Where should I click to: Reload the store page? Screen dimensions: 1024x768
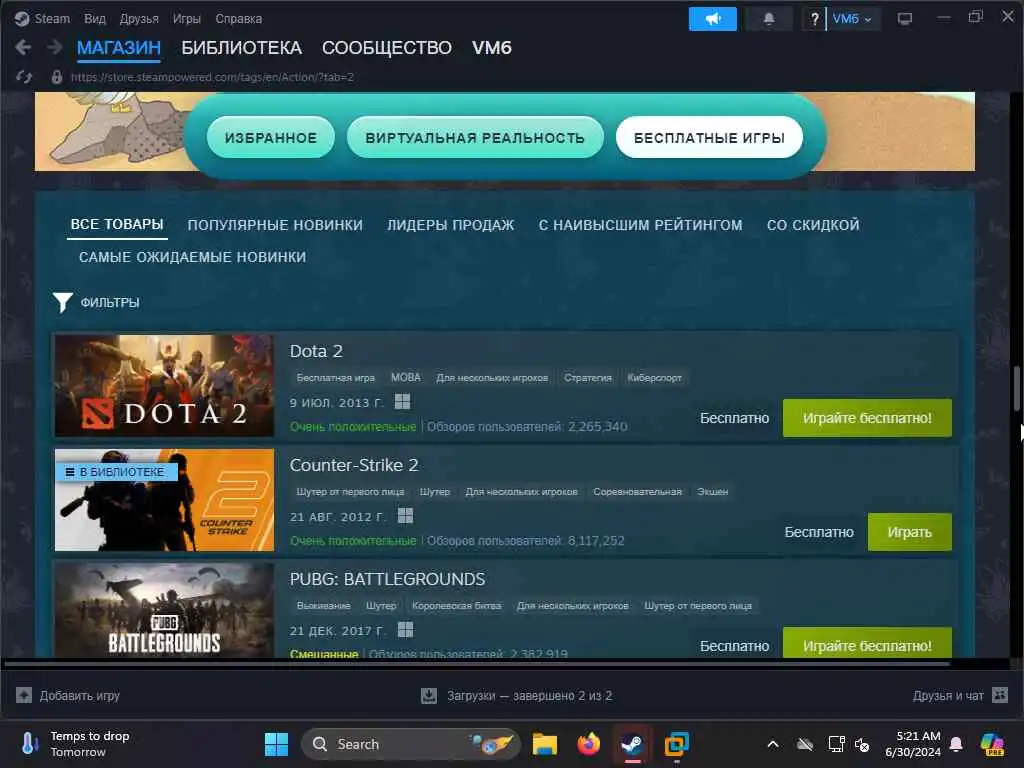pos(24,77)
